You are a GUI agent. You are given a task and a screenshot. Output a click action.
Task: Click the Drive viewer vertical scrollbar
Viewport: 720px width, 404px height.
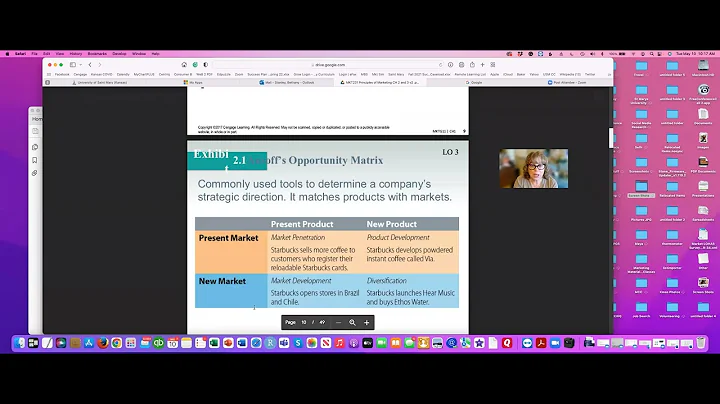pyautogui.click(x=611, y=138)
